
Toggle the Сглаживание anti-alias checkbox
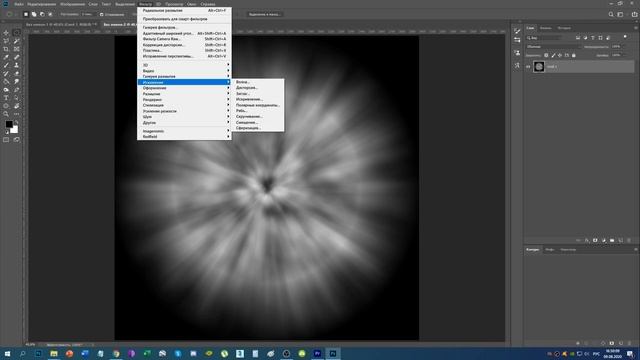pyautogui.click(x=102, y=14)
